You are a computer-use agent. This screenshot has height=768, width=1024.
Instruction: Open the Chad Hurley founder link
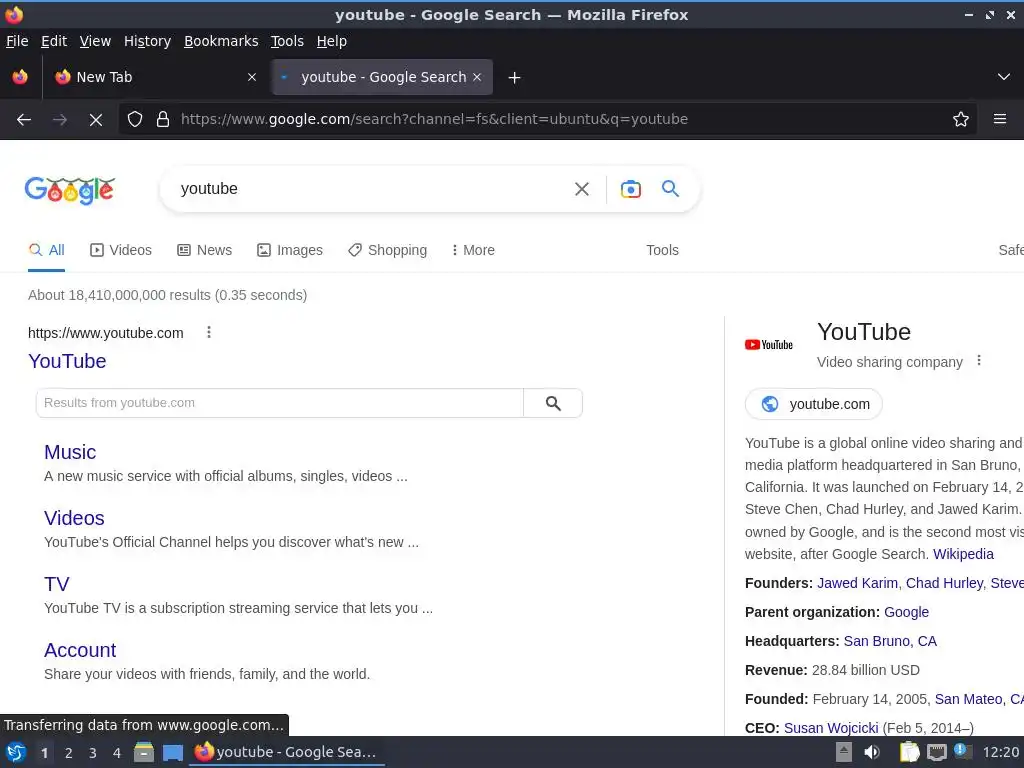click(x=944, y=583)
